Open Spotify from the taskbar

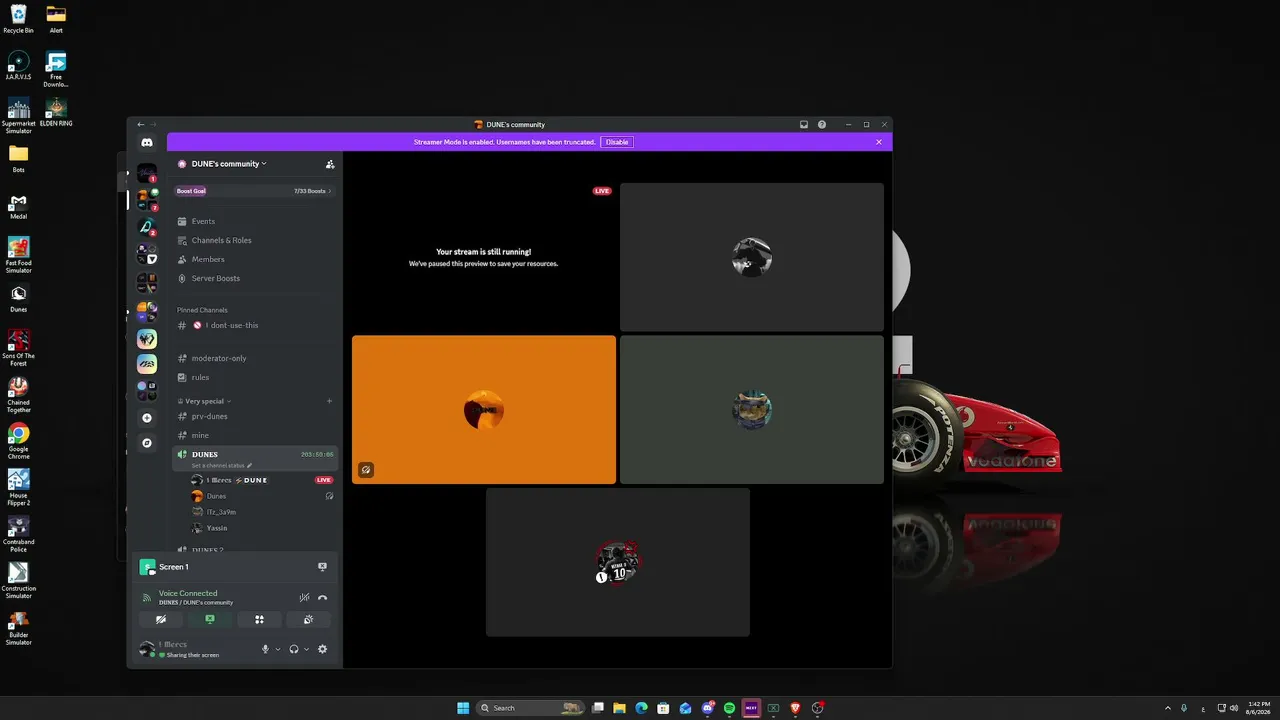729,708
